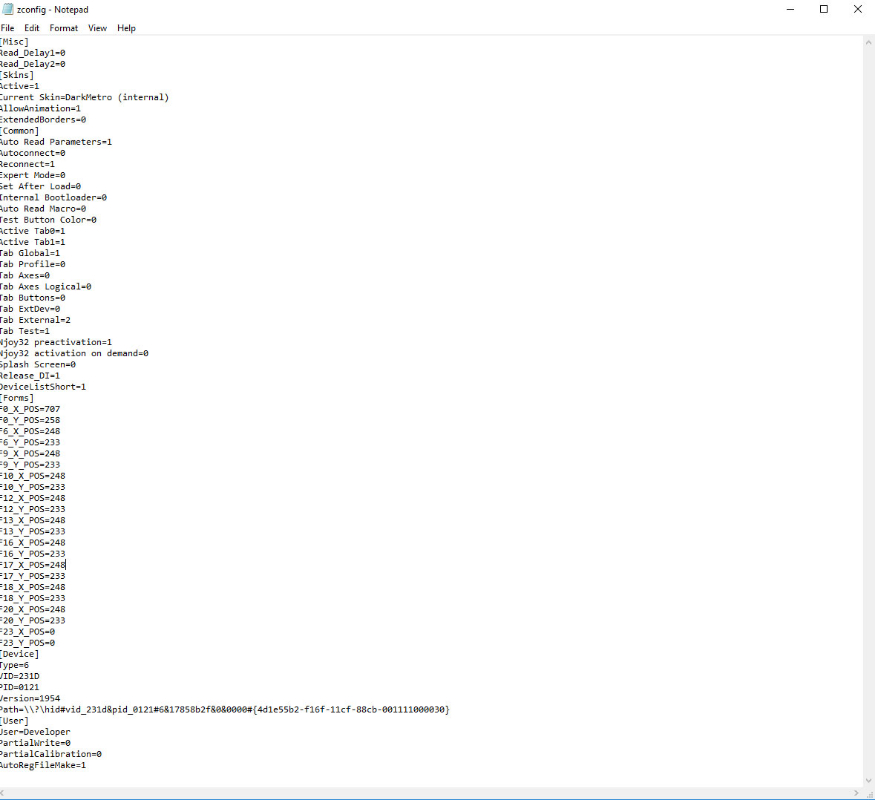Click the vertical scrollbar up arrow
Screen dimensions: 875x800
pyautogui.click(x=867, y=43)
